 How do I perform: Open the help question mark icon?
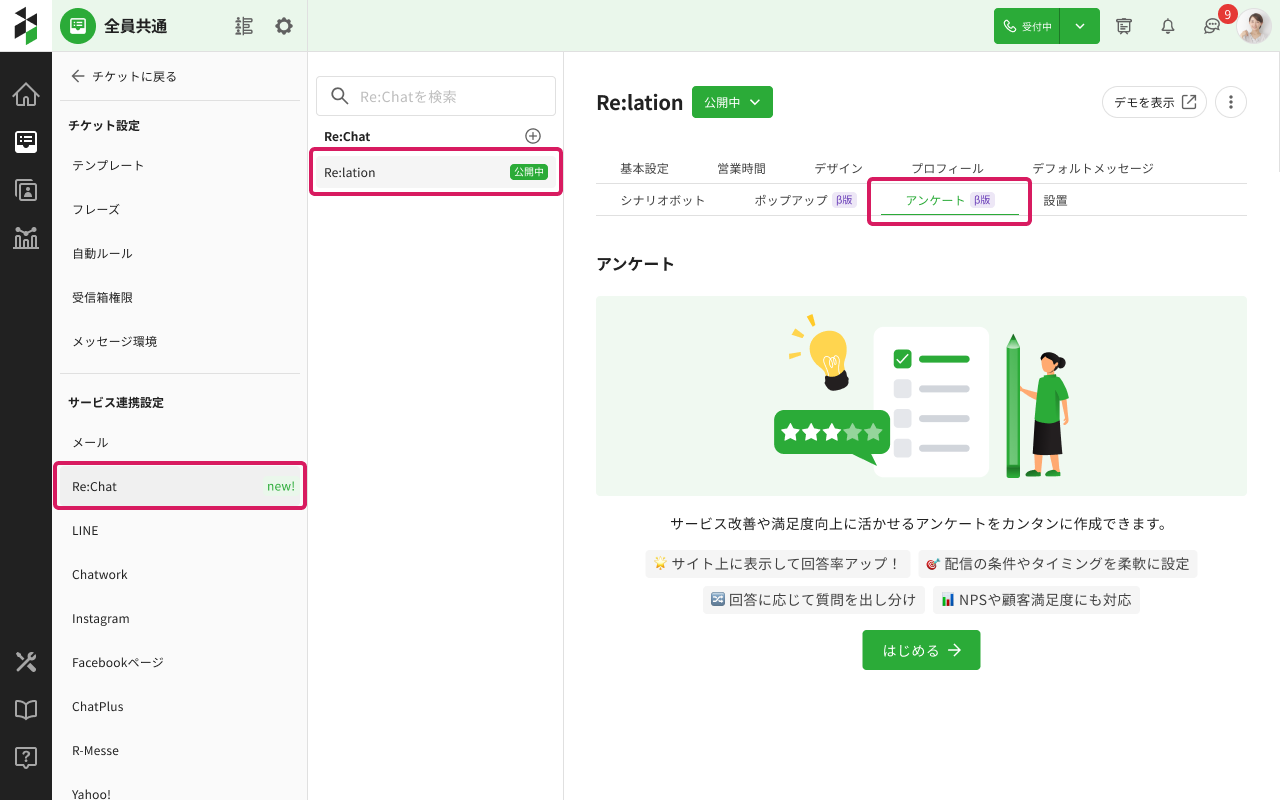pyautogui.click(x=26, y=758)
